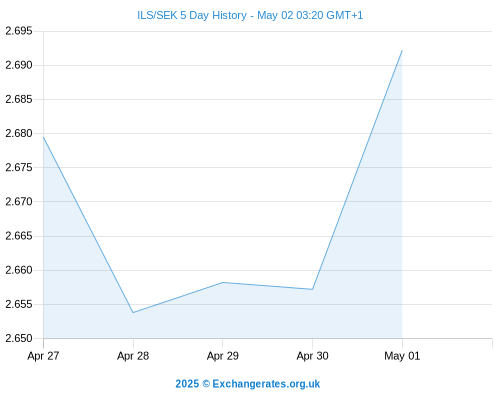Click the ILS/SEK 5 Day History title
The height and width of the screenshot is (400, 495).
[250, 15]
